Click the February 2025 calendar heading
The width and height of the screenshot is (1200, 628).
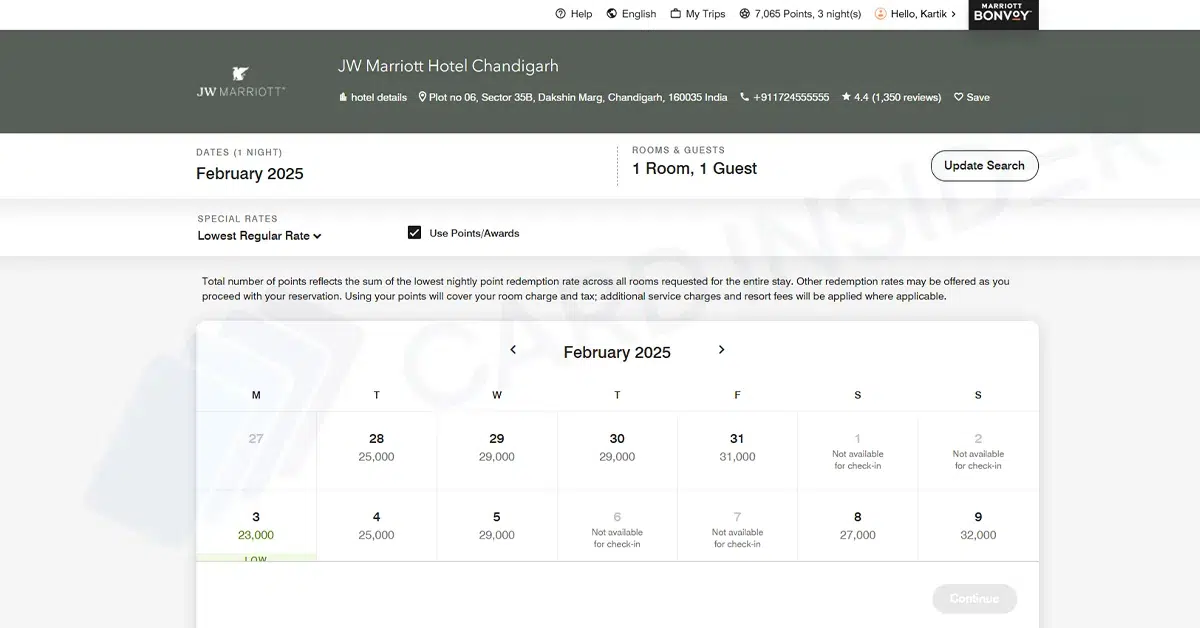pyautogui.click(x=617, y=352)
